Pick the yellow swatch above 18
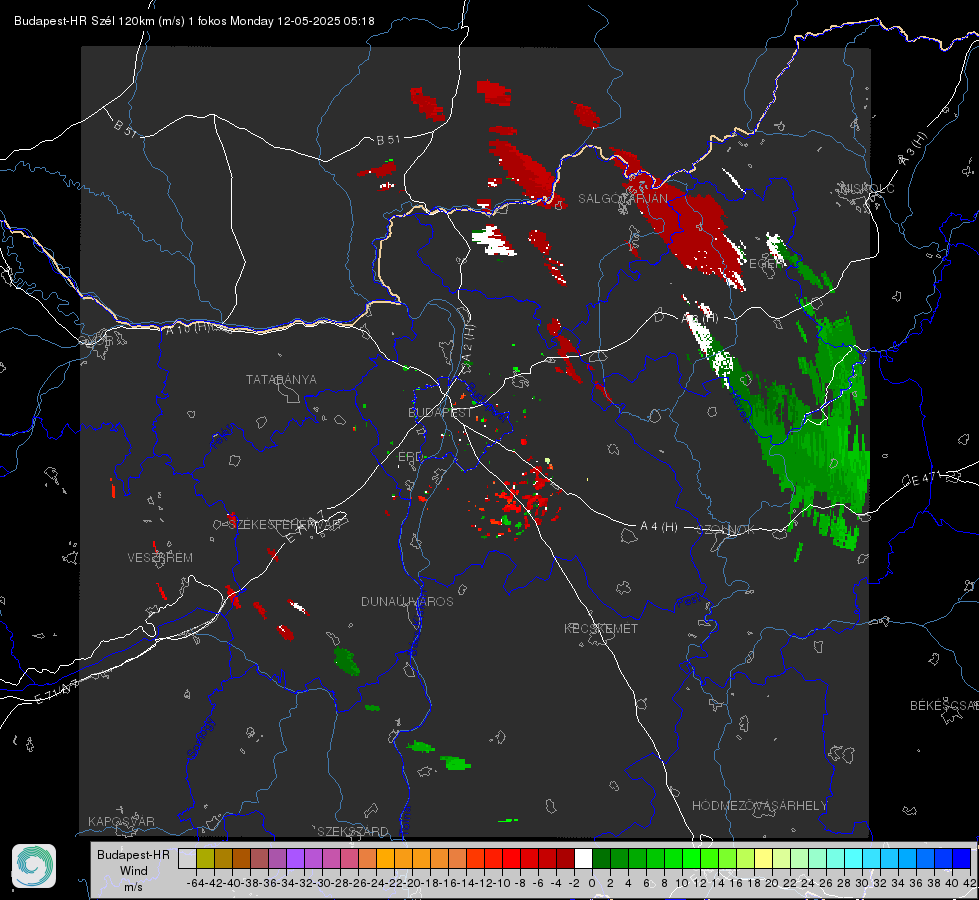This screenshot has height=900, width=979. pyautogui.click(x=764, y=858)
